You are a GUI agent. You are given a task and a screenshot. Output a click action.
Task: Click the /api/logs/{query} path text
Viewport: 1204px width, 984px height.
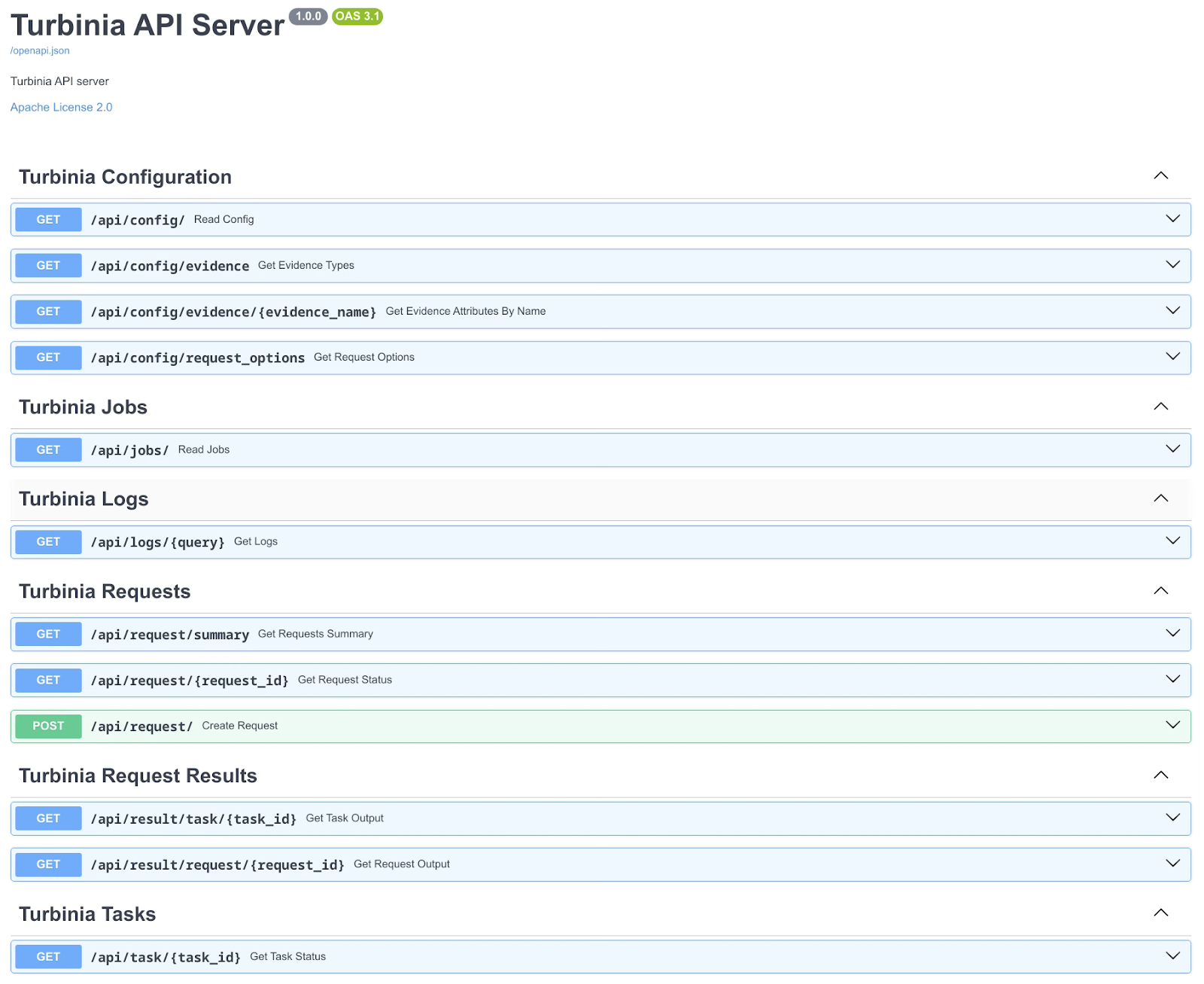(157, 542)
